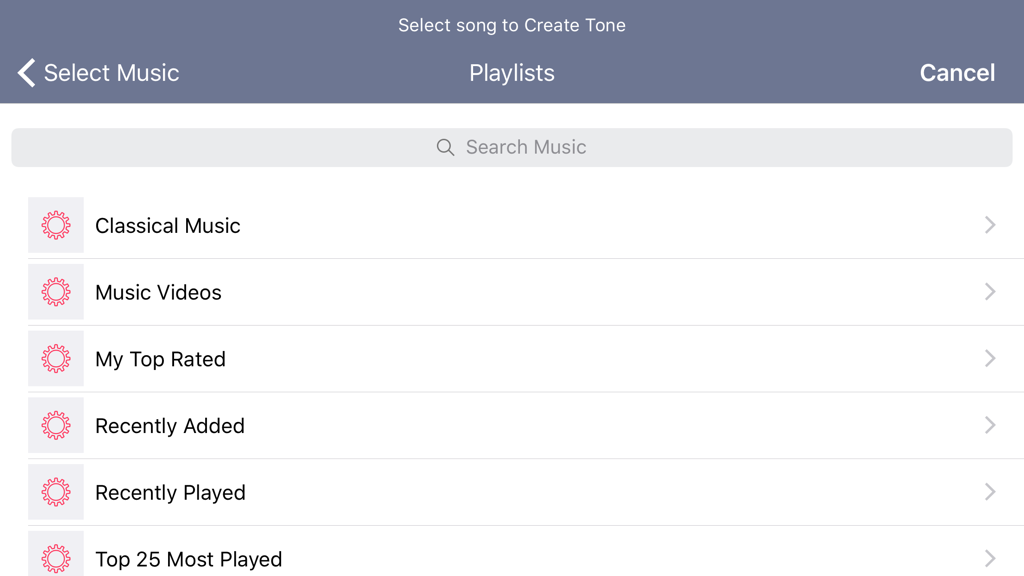Open Music Videos using its right chevron
This screenshot has height=576, width=1024.
[x=990, y=292]
